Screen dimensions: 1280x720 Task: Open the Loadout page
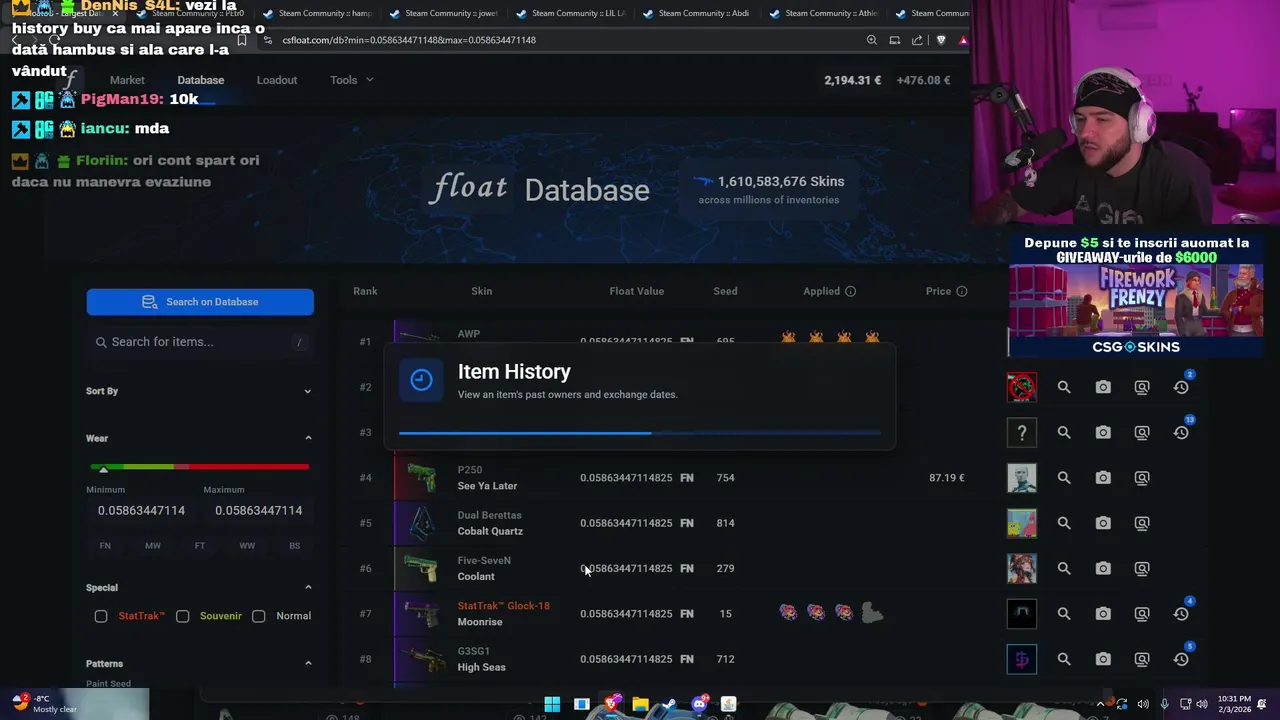pyautogui.click(x=277, y=80)
